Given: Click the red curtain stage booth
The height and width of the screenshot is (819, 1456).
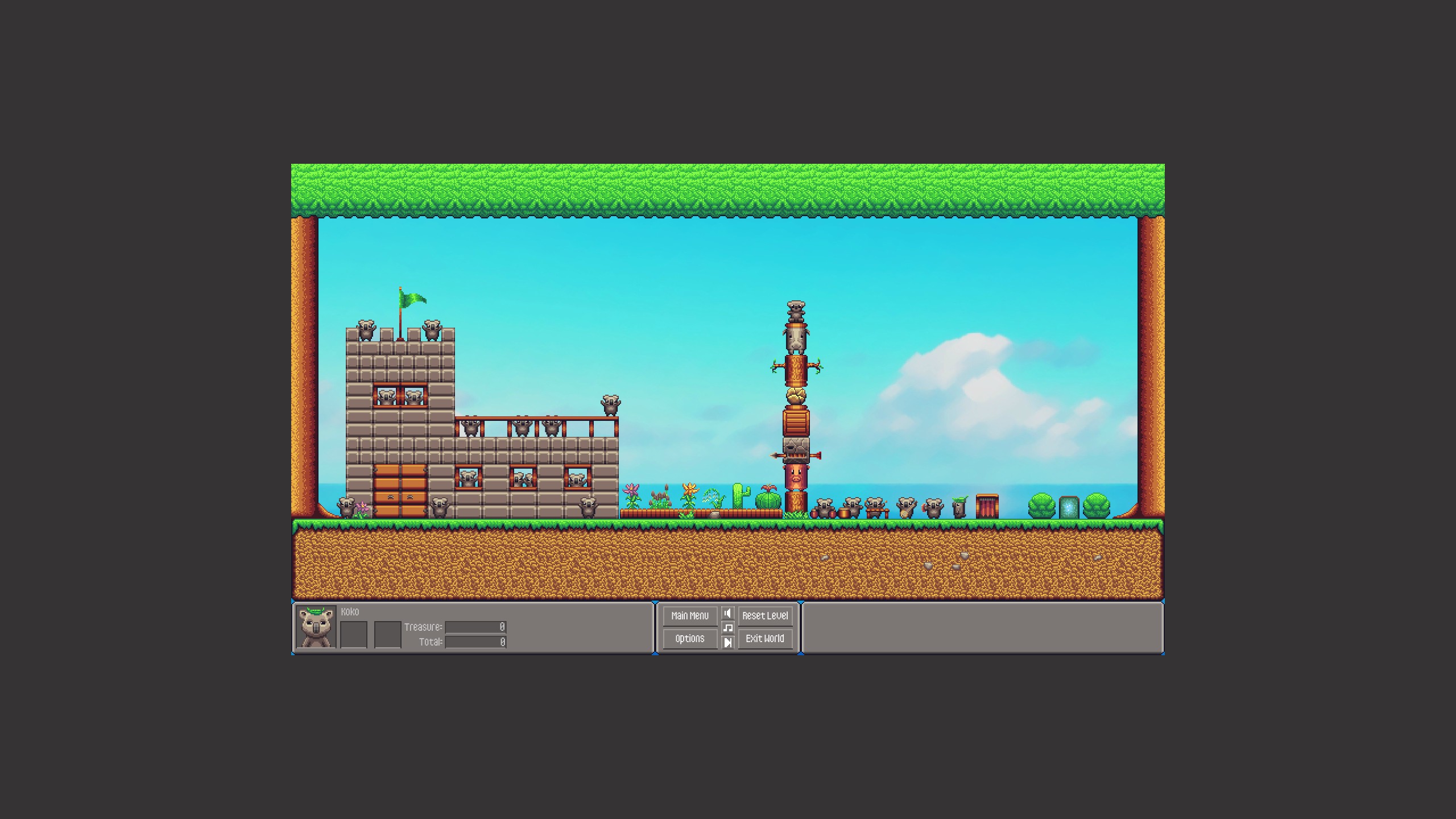Looking at the screenshot, I should pyautogui.click(x=987, y=506).
